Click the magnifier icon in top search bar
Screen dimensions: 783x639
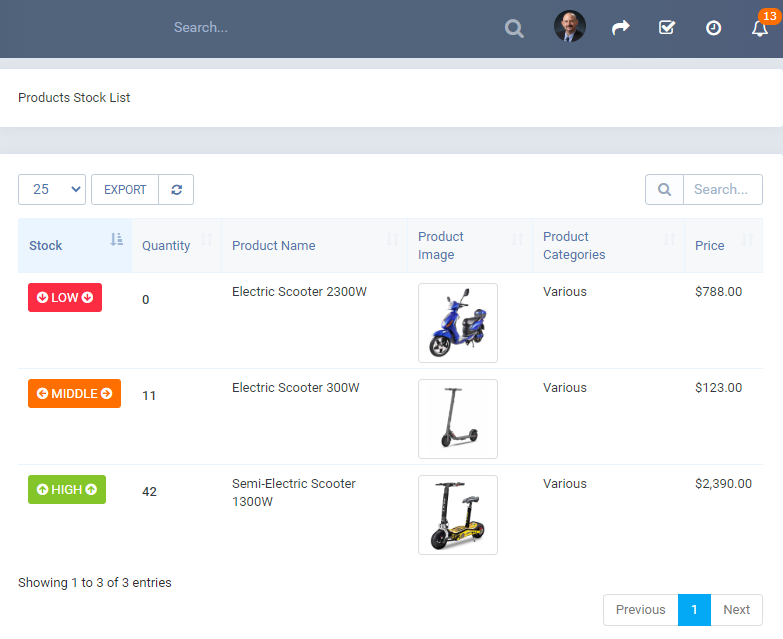(514, 28)
